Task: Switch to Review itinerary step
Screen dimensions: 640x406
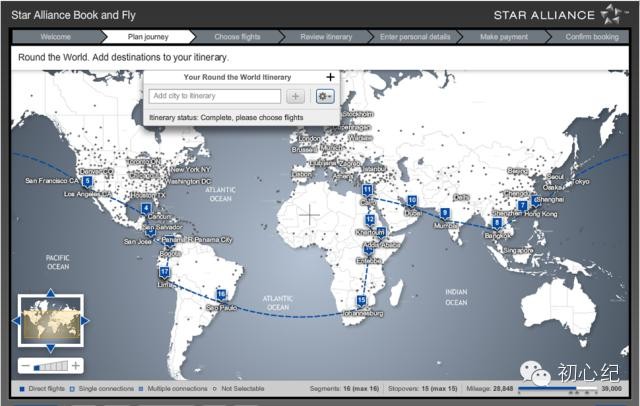Action: 326,36
